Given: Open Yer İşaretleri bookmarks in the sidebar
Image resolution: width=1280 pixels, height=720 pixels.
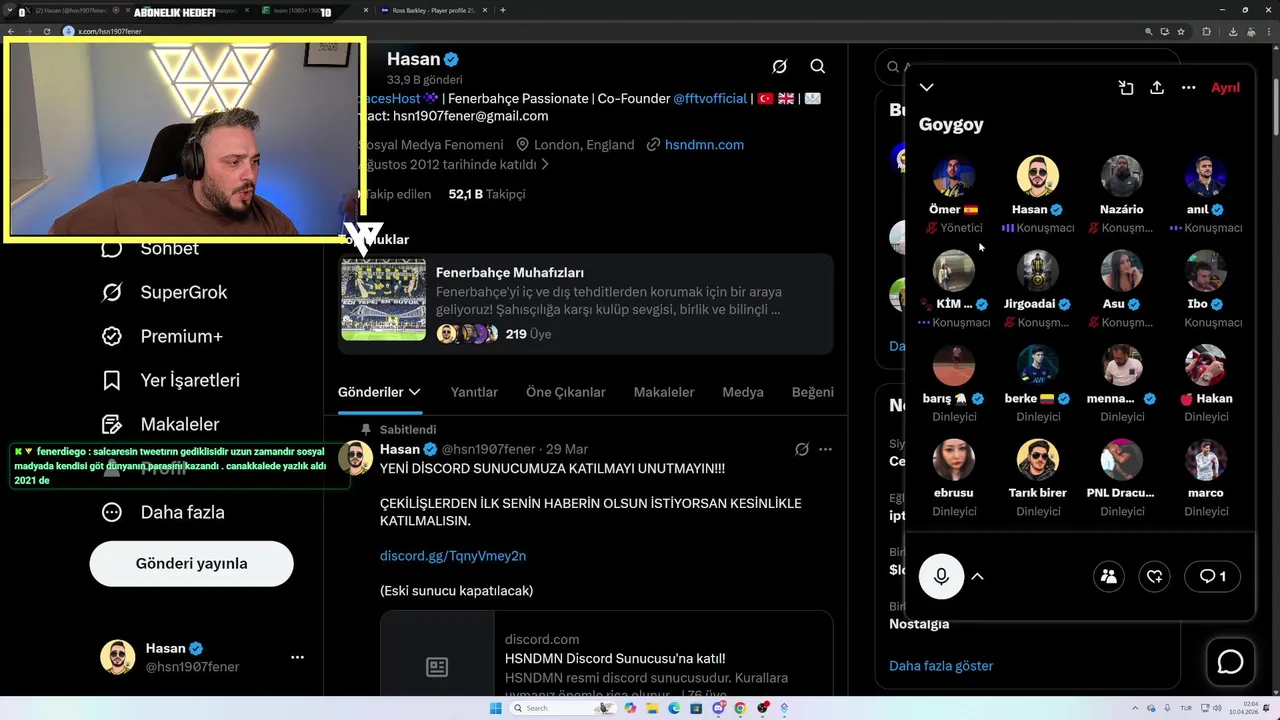Looking at the screenshot, I should (170, 380).
